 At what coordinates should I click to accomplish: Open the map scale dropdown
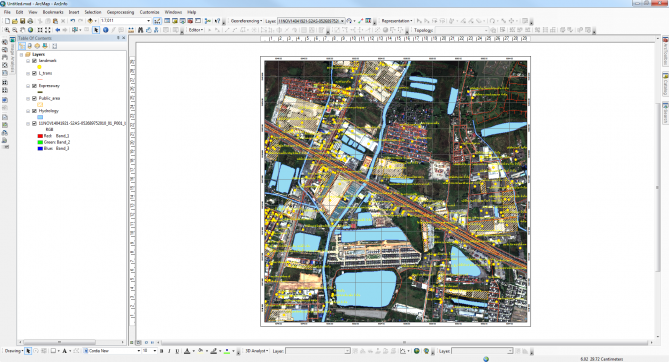point(148,20)
